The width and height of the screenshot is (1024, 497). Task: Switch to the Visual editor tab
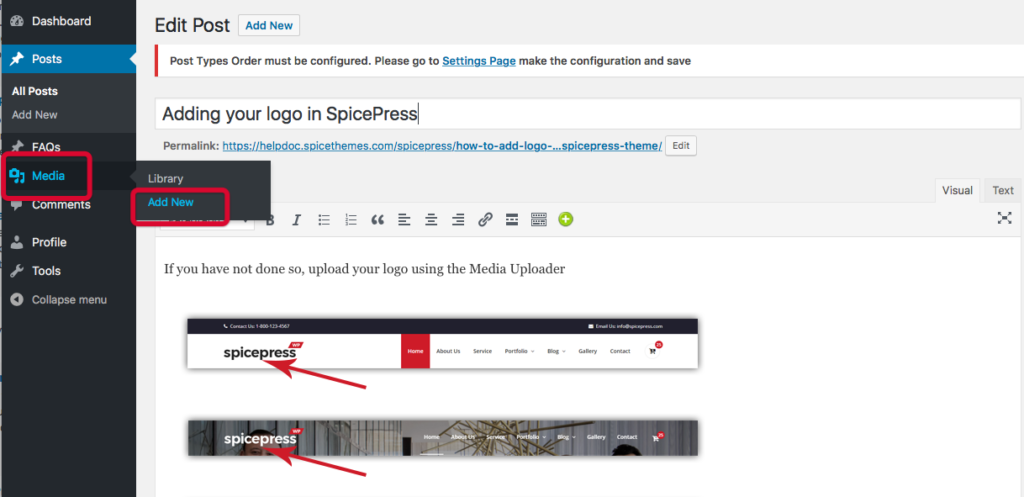957,191
